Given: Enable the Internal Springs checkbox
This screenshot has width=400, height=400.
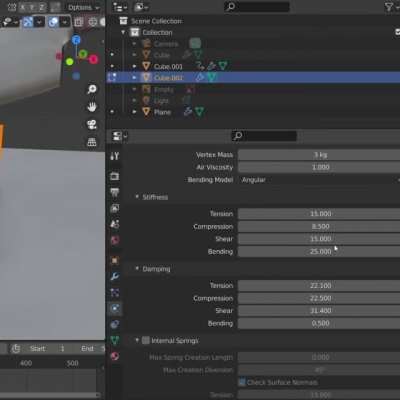Looking at the screenshot, I should click(146, 340).
